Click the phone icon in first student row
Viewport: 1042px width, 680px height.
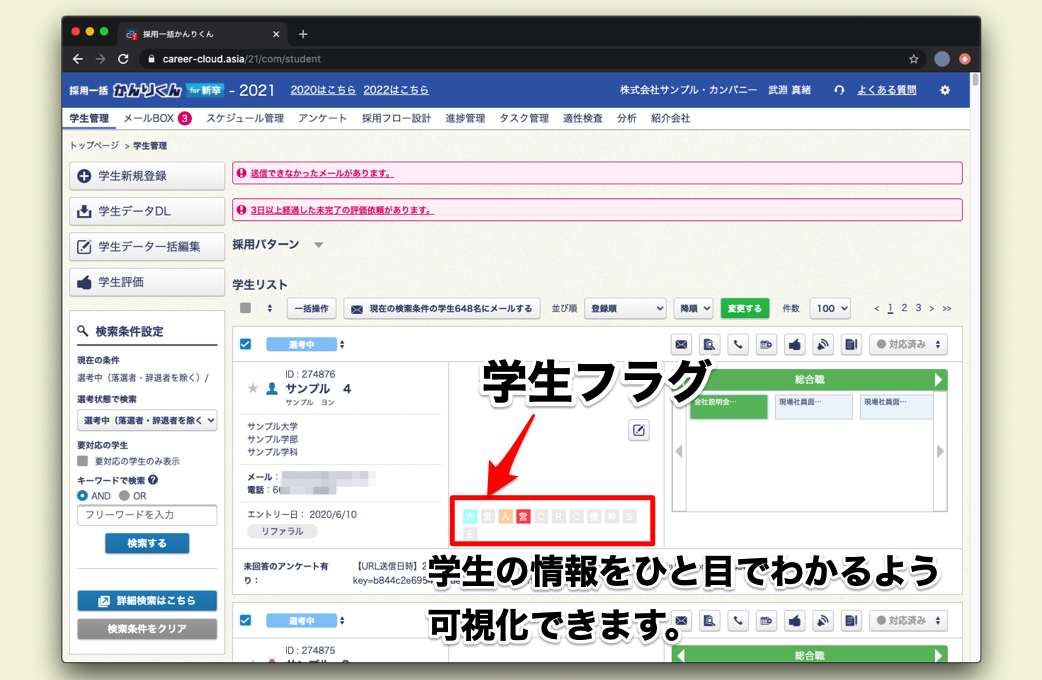tap(738, 344)
